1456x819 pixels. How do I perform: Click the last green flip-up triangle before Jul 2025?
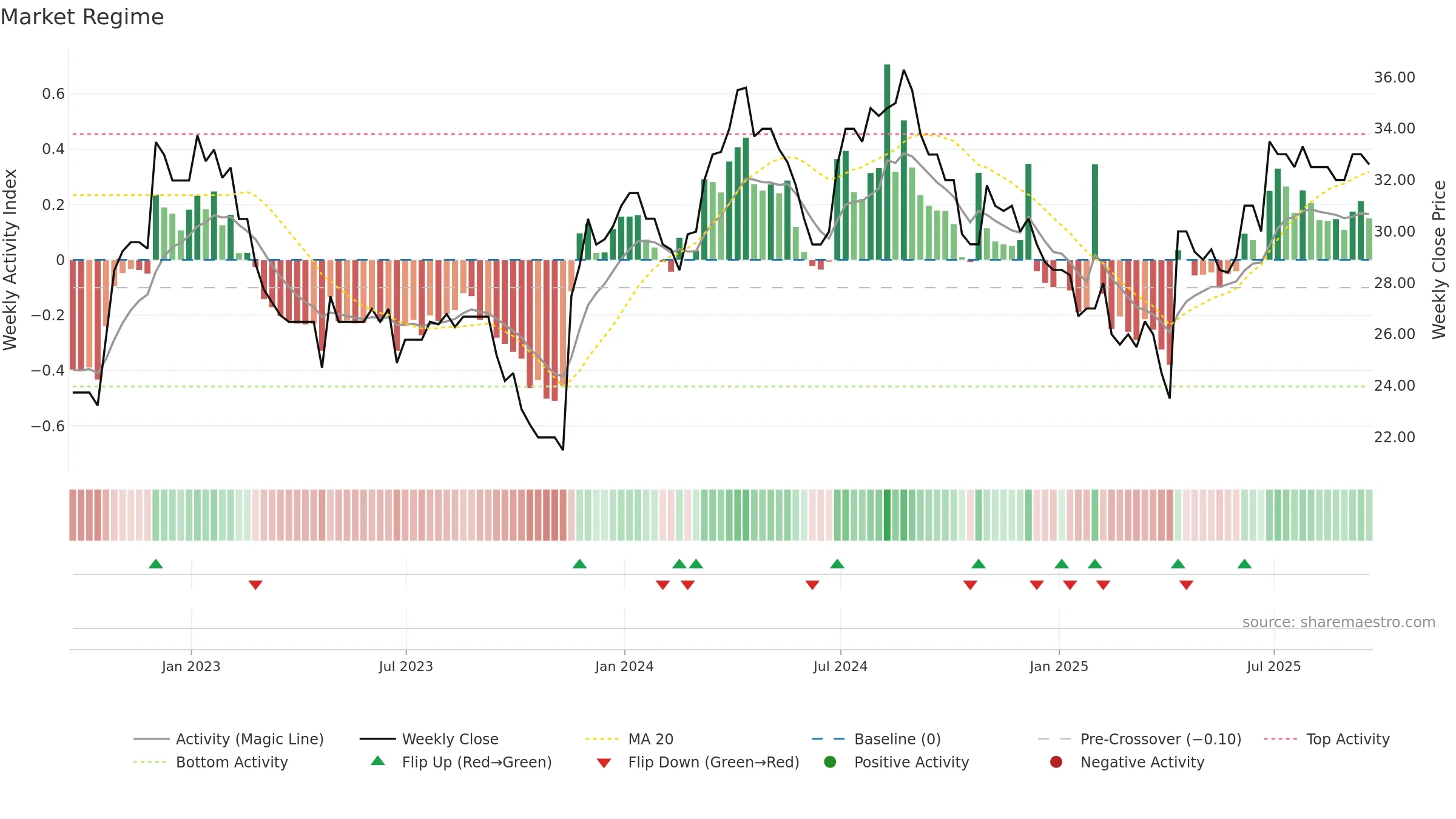click(1244, 564)
